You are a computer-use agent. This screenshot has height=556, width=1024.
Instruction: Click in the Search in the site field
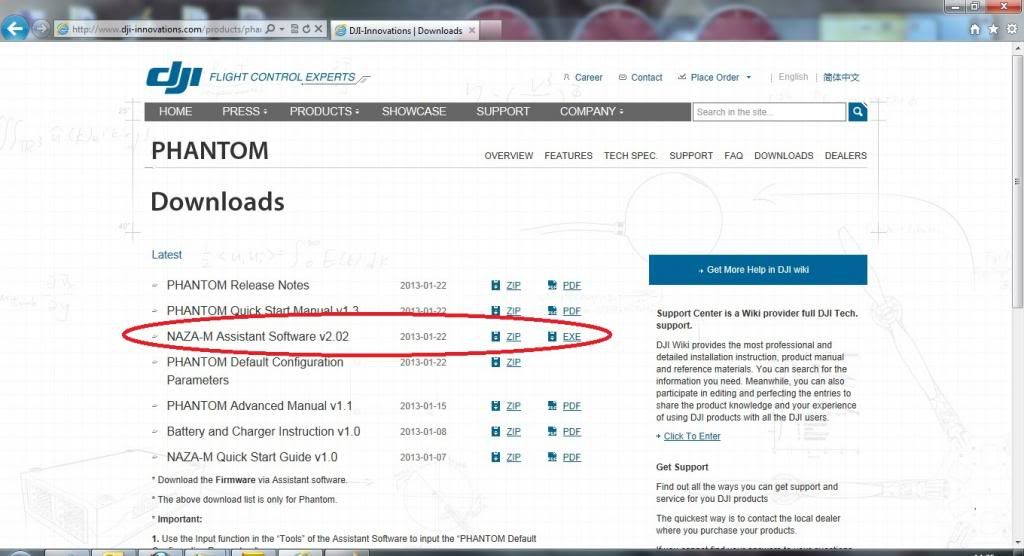click(x=769, y=112)
